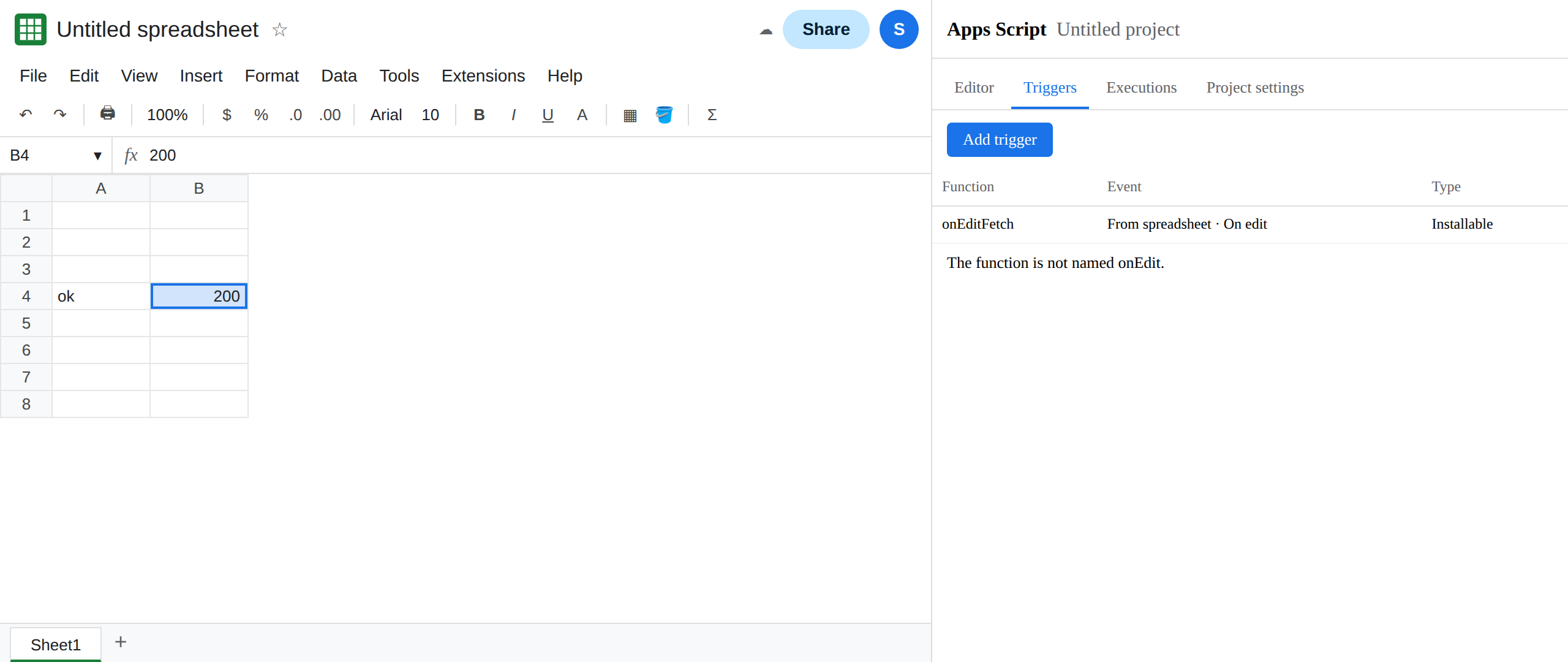1568x662 pixels.
Task: Toggle underline formatting
Action: [x=548, y=115]
